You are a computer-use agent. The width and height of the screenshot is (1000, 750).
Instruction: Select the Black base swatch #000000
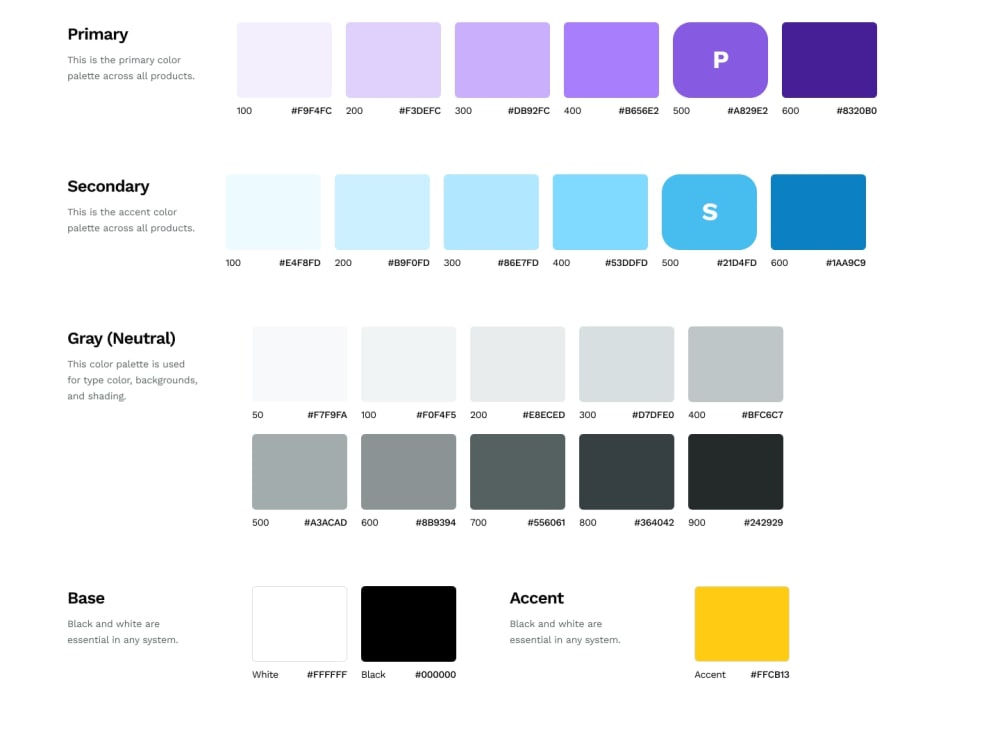408,623
